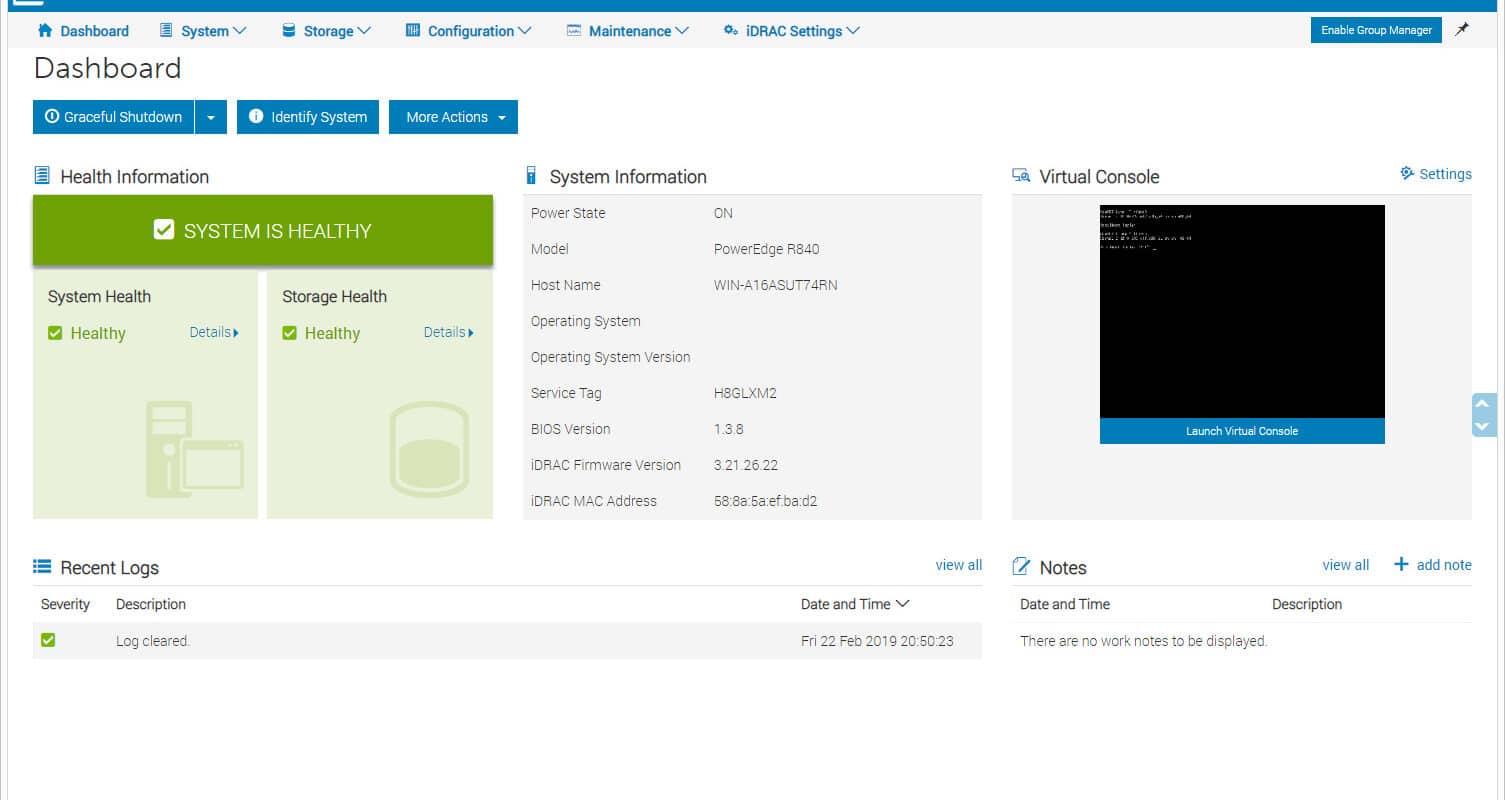Click the iDRAC Settings gears icon
This screenshot has width=1505, height=800.
[x=731, y=31]
